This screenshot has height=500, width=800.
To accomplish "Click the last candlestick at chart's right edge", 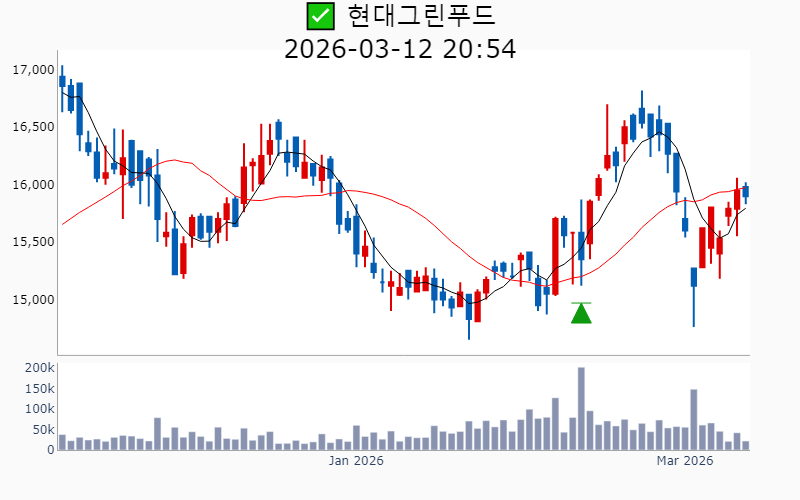I will 745,191.
